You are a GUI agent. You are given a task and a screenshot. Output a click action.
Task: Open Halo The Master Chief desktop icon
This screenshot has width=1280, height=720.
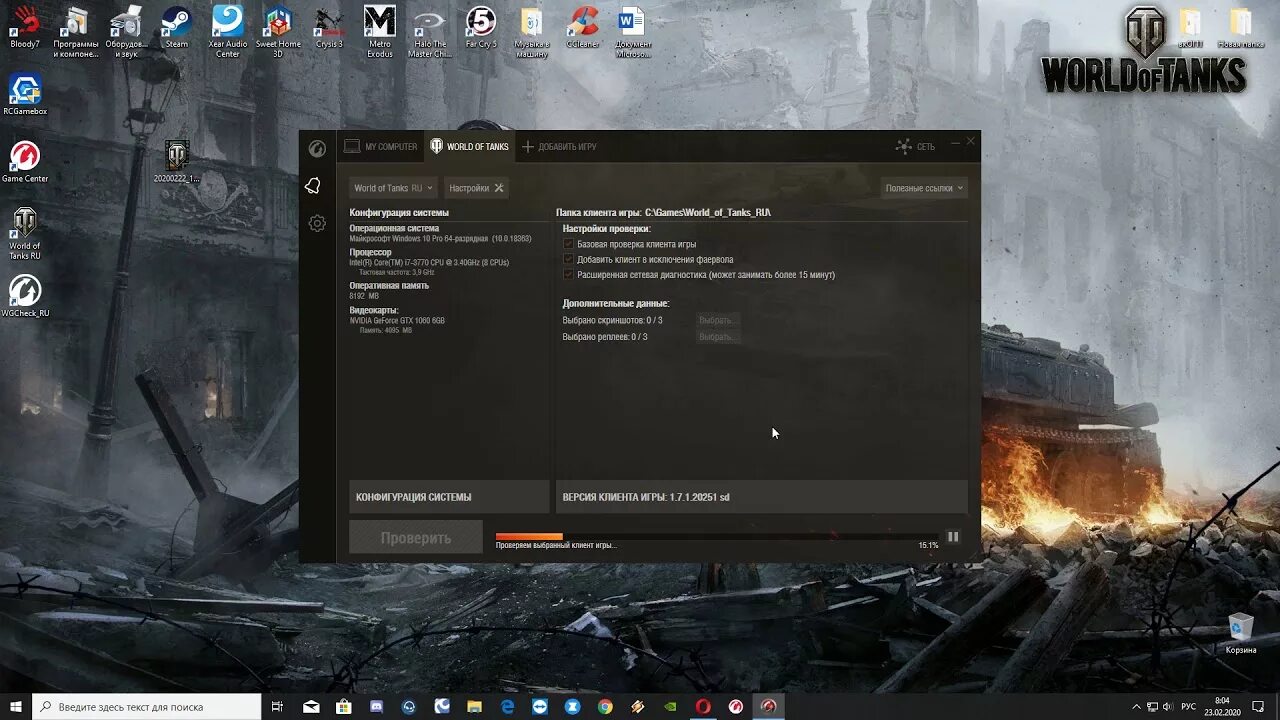click(x=430, y=32)
